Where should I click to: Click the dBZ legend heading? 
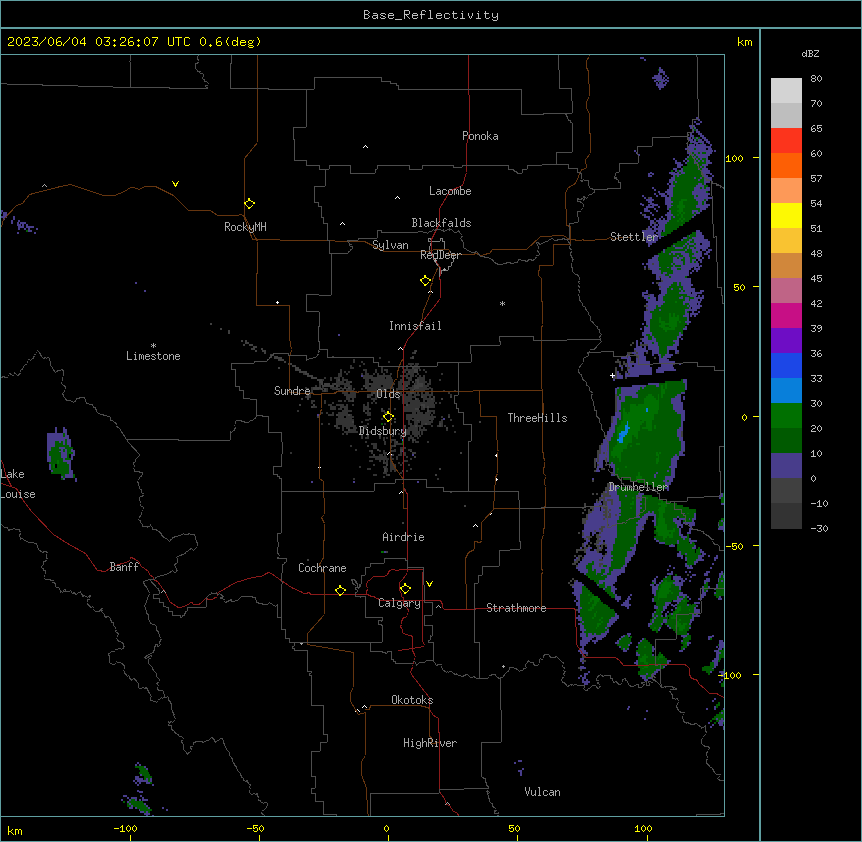click(x=810, y=54)
